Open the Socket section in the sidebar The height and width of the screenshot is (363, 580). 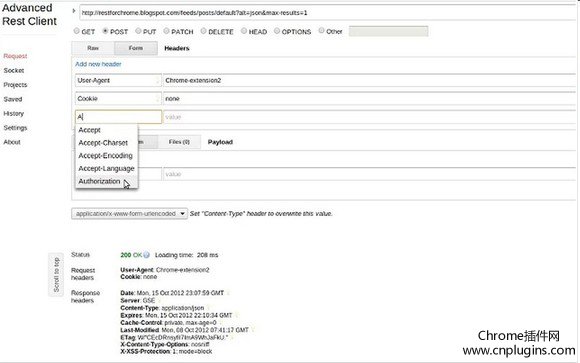point(14,70)
